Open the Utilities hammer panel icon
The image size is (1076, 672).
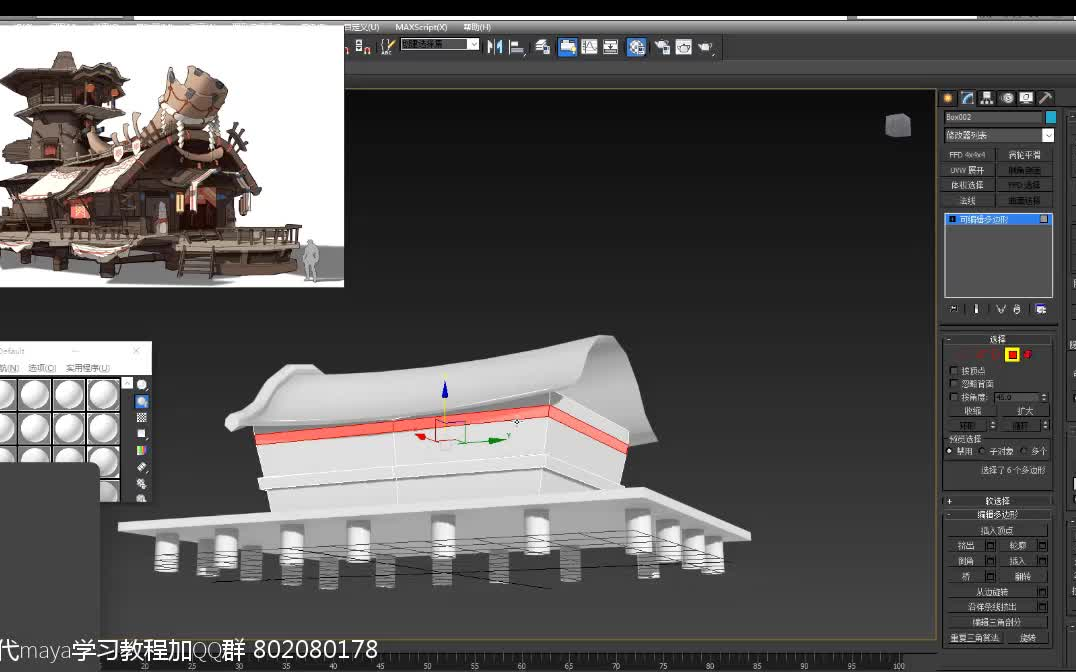click(1046, 97)
